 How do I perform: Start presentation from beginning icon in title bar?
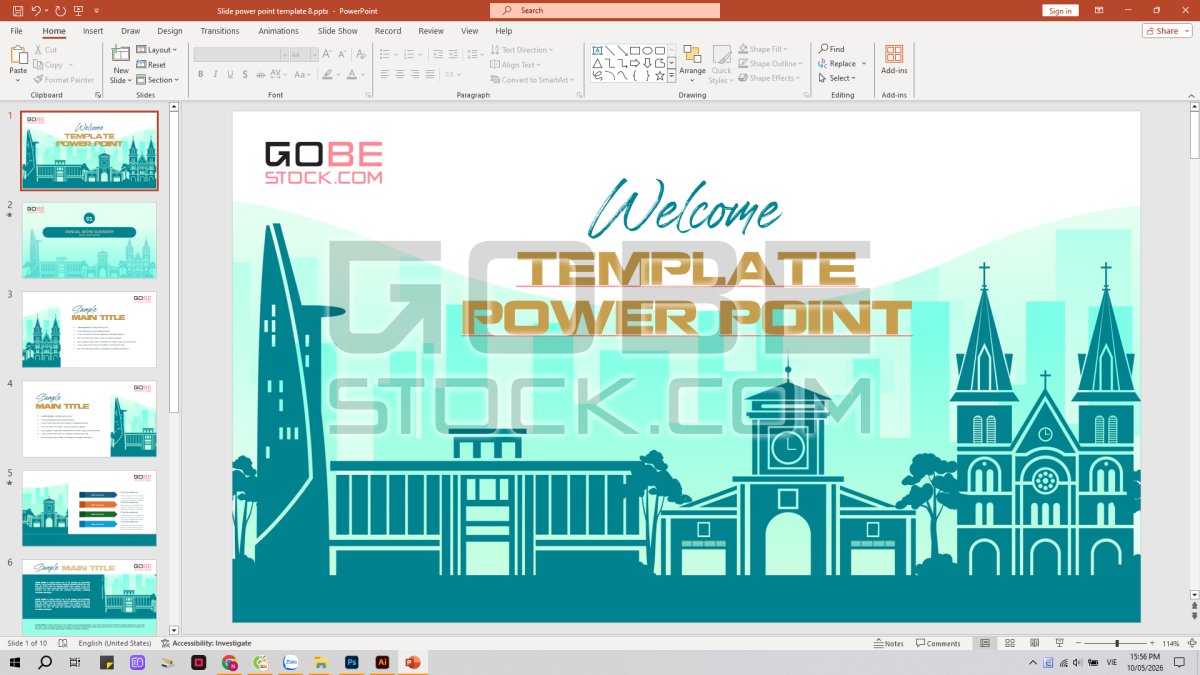click(79, 10)
